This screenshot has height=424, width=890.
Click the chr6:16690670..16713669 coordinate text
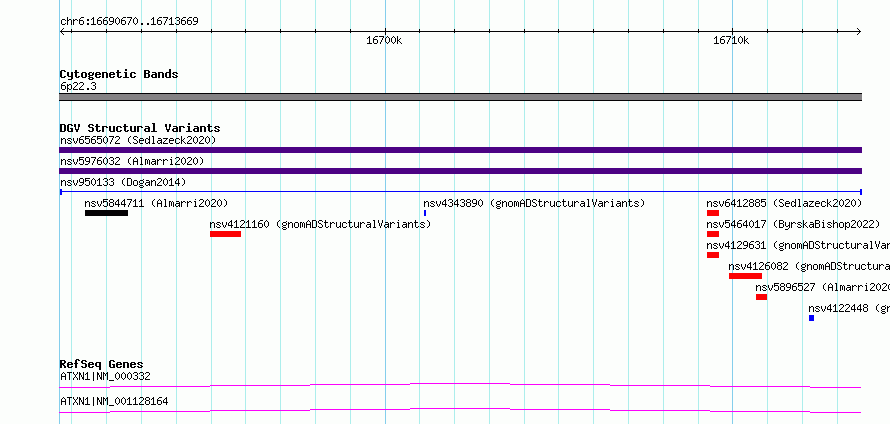[129, 22]
